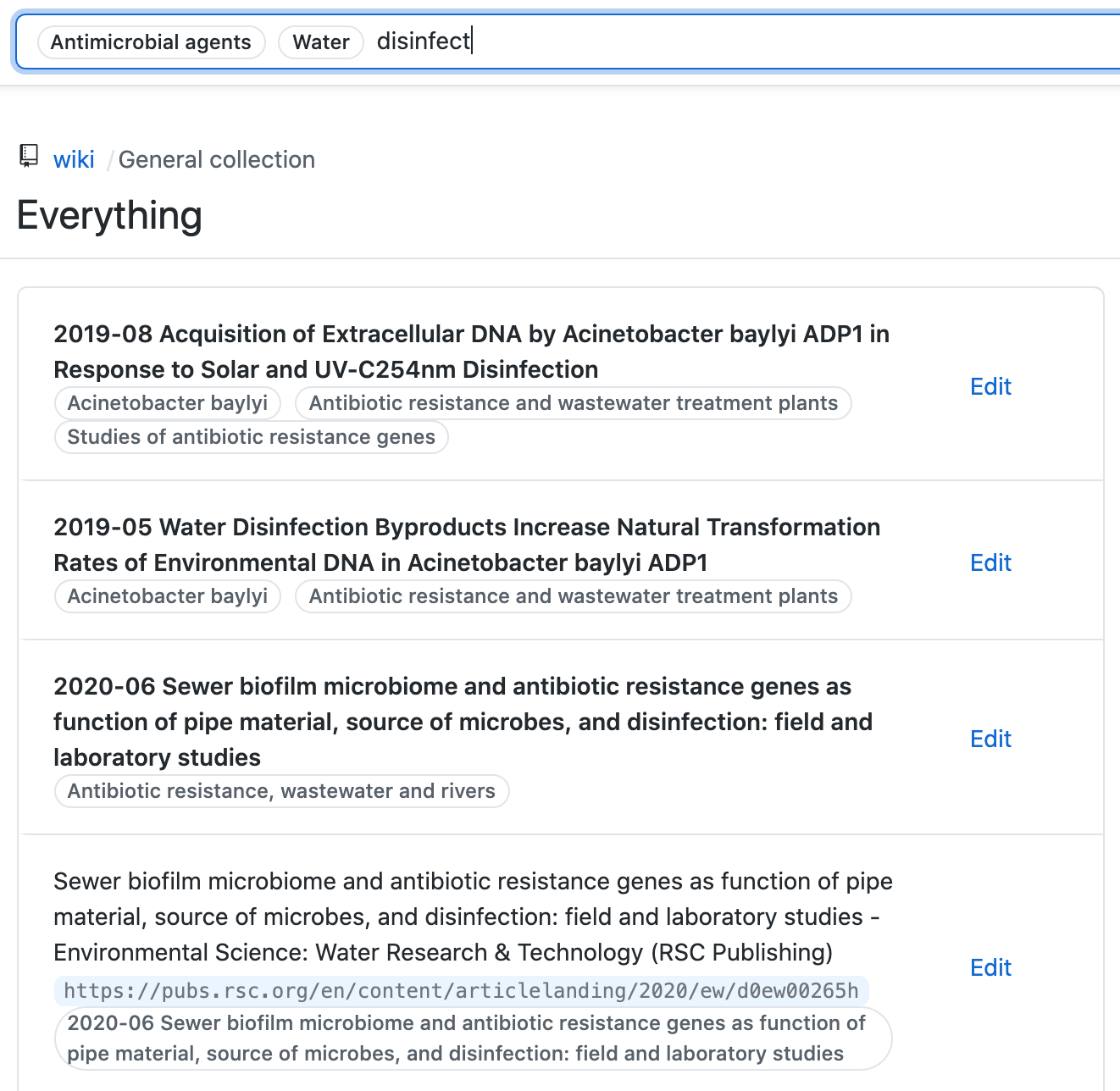Open the '2019-08 Acquisition of Extracellular DNA' entry
This screenshot has width=1120, height=1091.
[x=471, y=352]
